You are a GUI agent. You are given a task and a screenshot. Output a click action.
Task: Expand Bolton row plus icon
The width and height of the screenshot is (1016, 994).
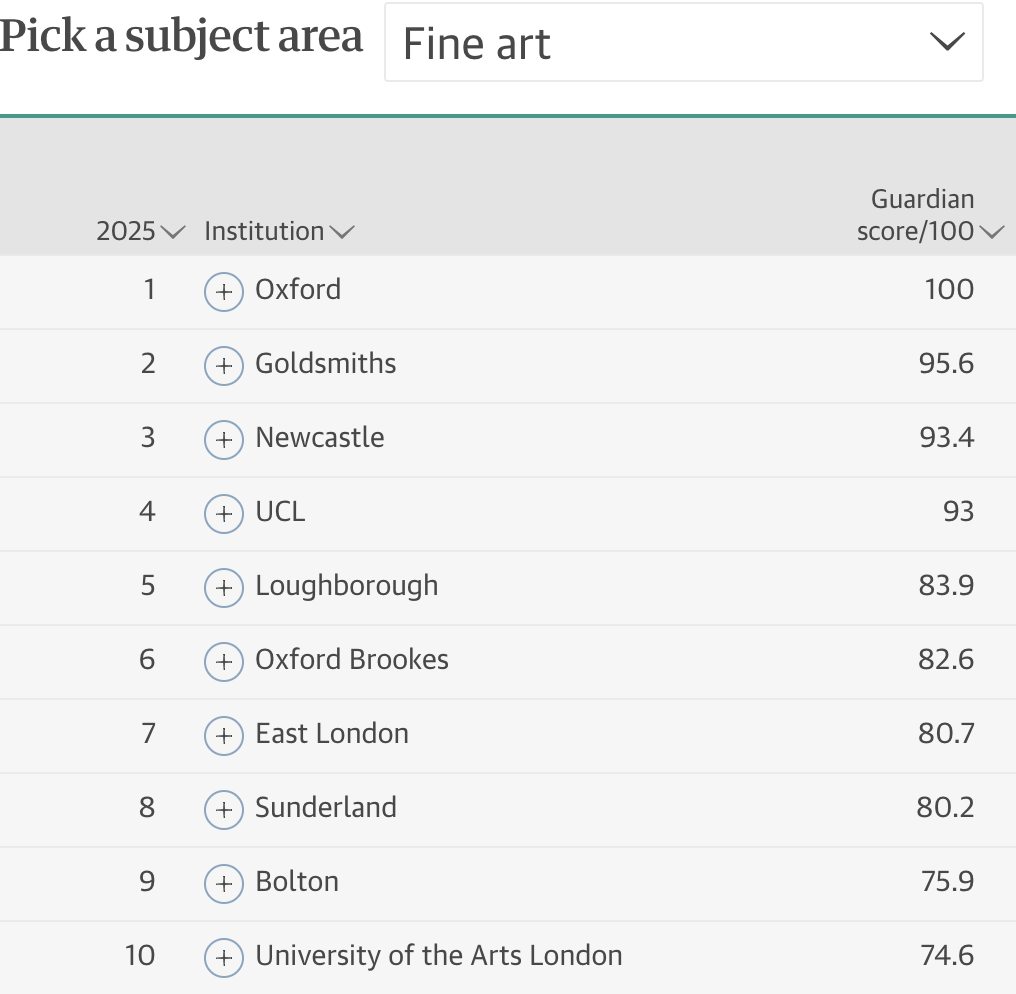(x=224, y=883)
